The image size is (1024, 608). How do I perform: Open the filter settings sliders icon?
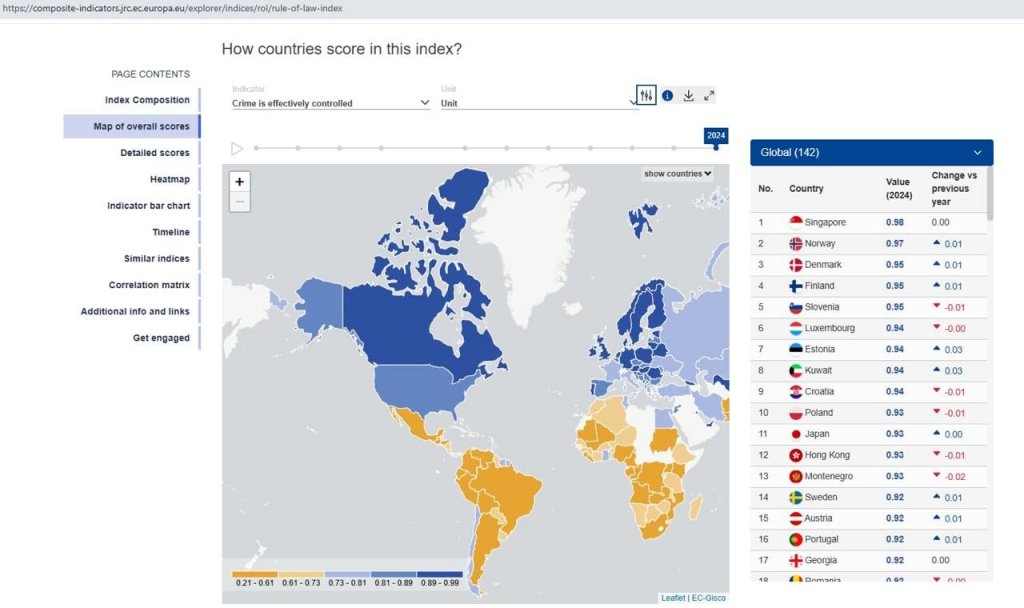pyautogui.click(x=646, y=96)
